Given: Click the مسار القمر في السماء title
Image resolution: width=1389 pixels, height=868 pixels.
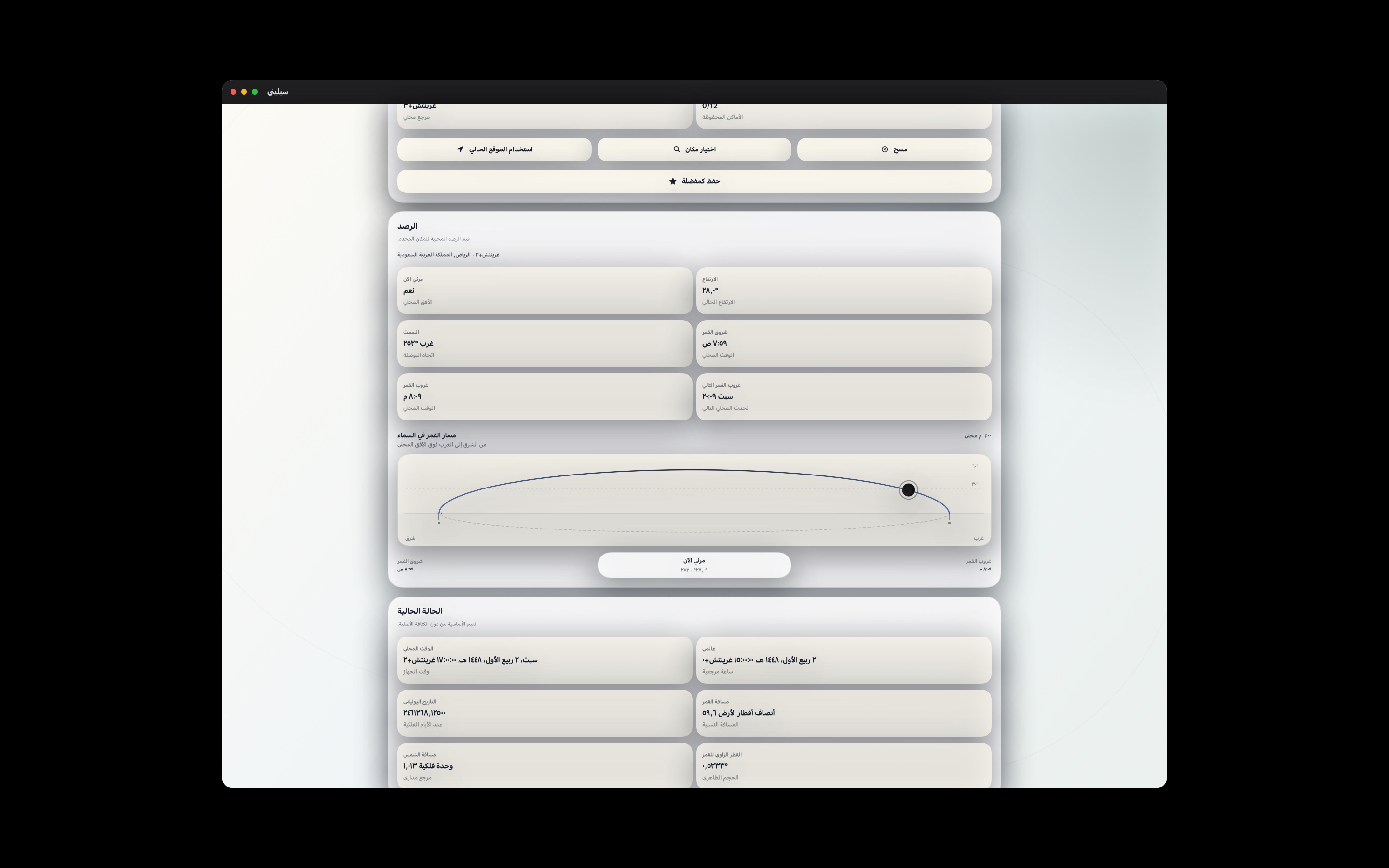Looking at the screenshot, I should 426,435.
